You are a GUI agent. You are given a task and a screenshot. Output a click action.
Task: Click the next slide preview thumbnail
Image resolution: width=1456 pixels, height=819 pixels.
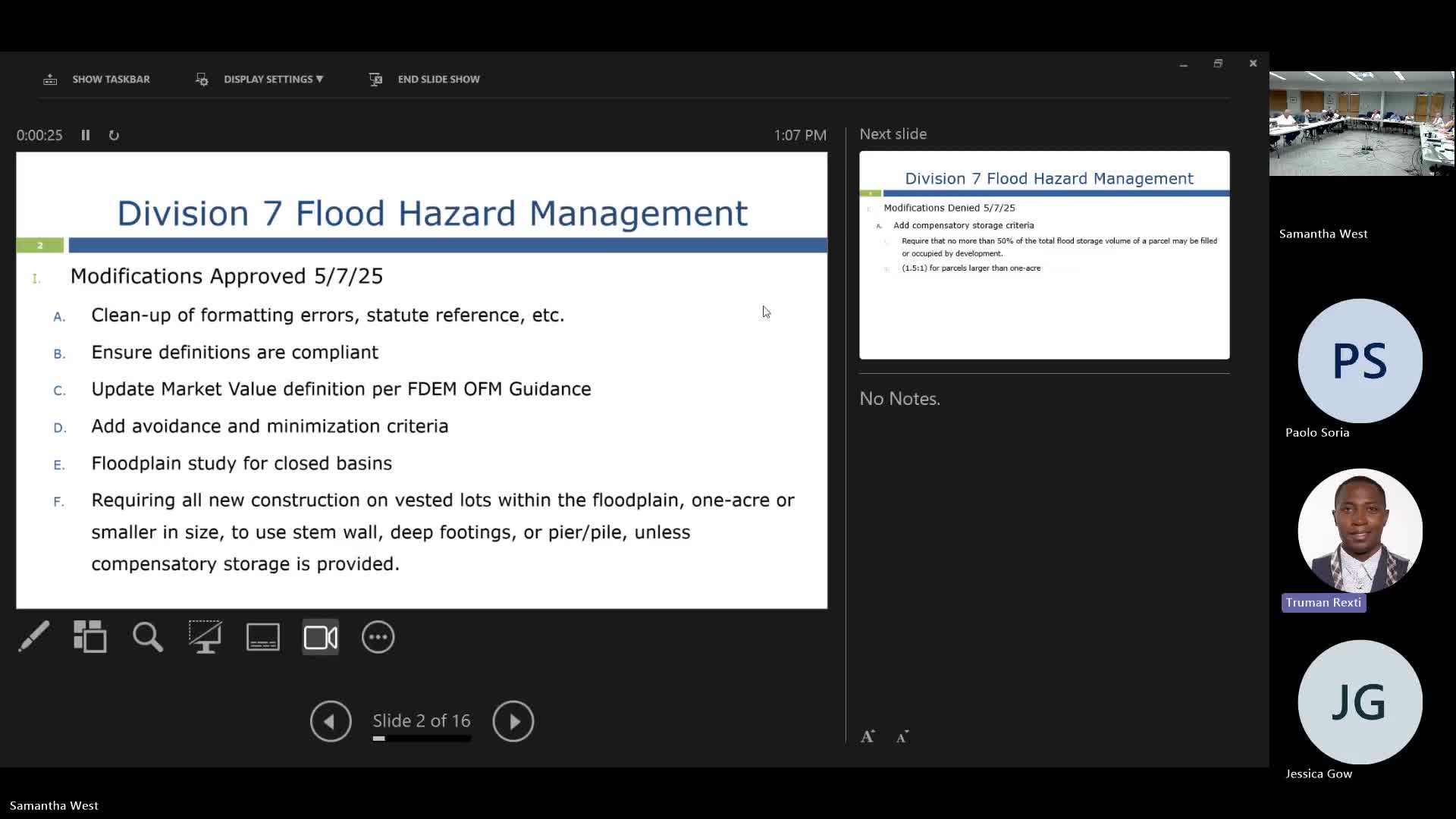[x=1044, y=255]
